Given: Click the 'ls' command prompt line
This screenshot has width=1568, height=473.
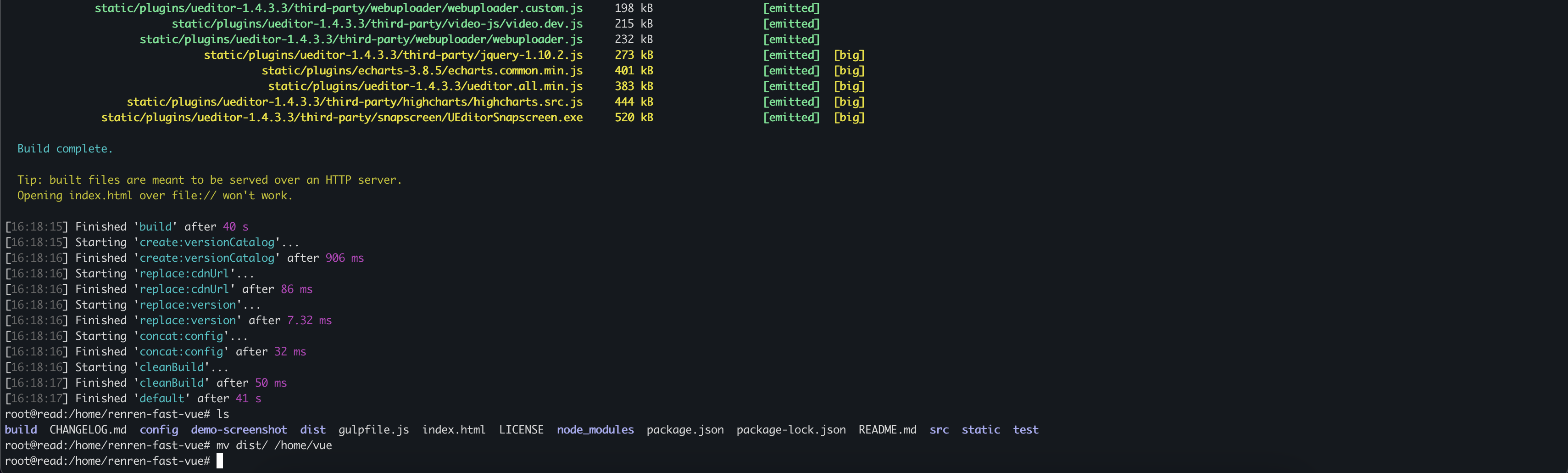Looking at the screenshot, I should 117,415.
